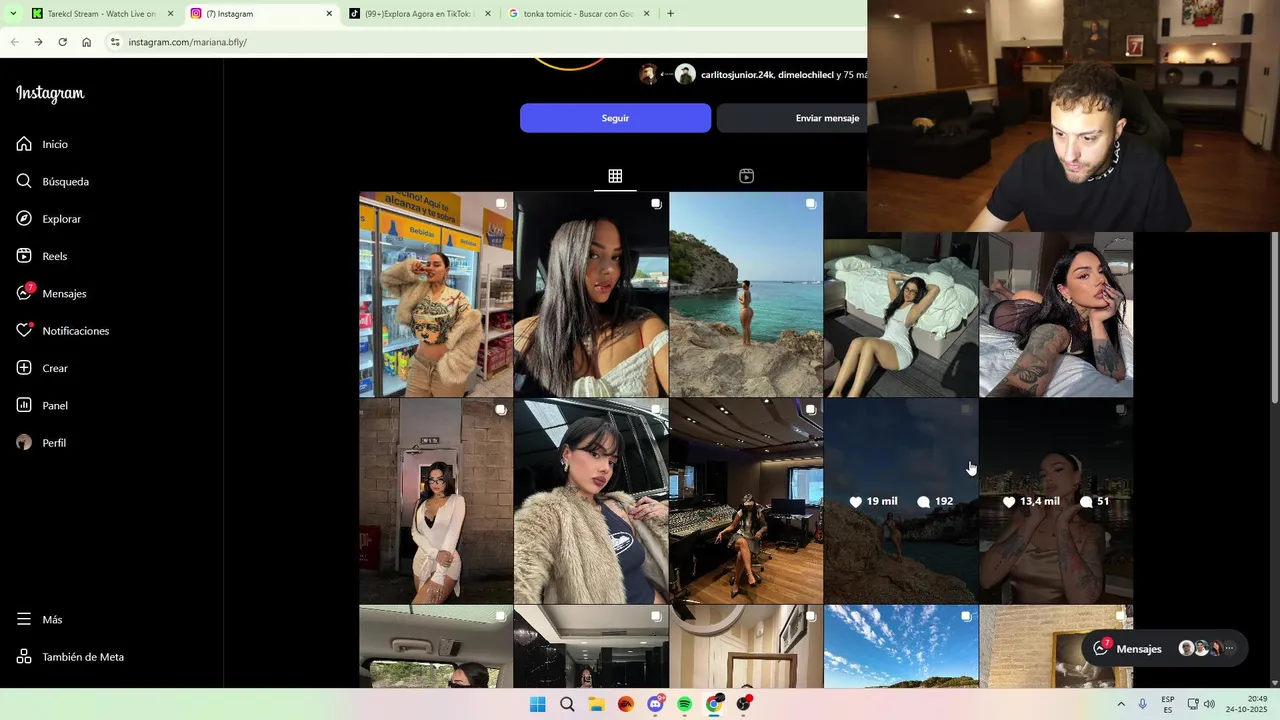Open Windows taskbar search
This screenshot has width=1280, height=720.
pyautogui.click(x=567, y=704)
